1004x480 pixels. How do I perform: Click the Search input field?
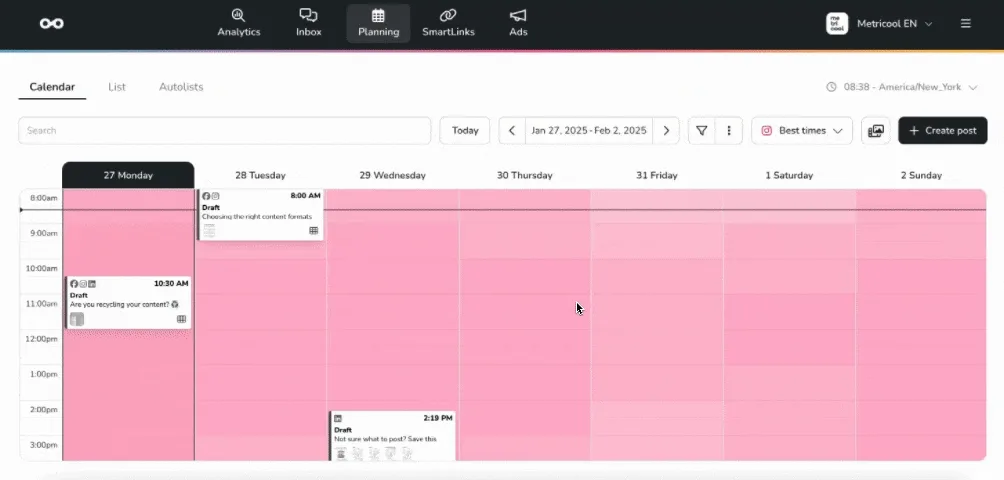(224, 131)
